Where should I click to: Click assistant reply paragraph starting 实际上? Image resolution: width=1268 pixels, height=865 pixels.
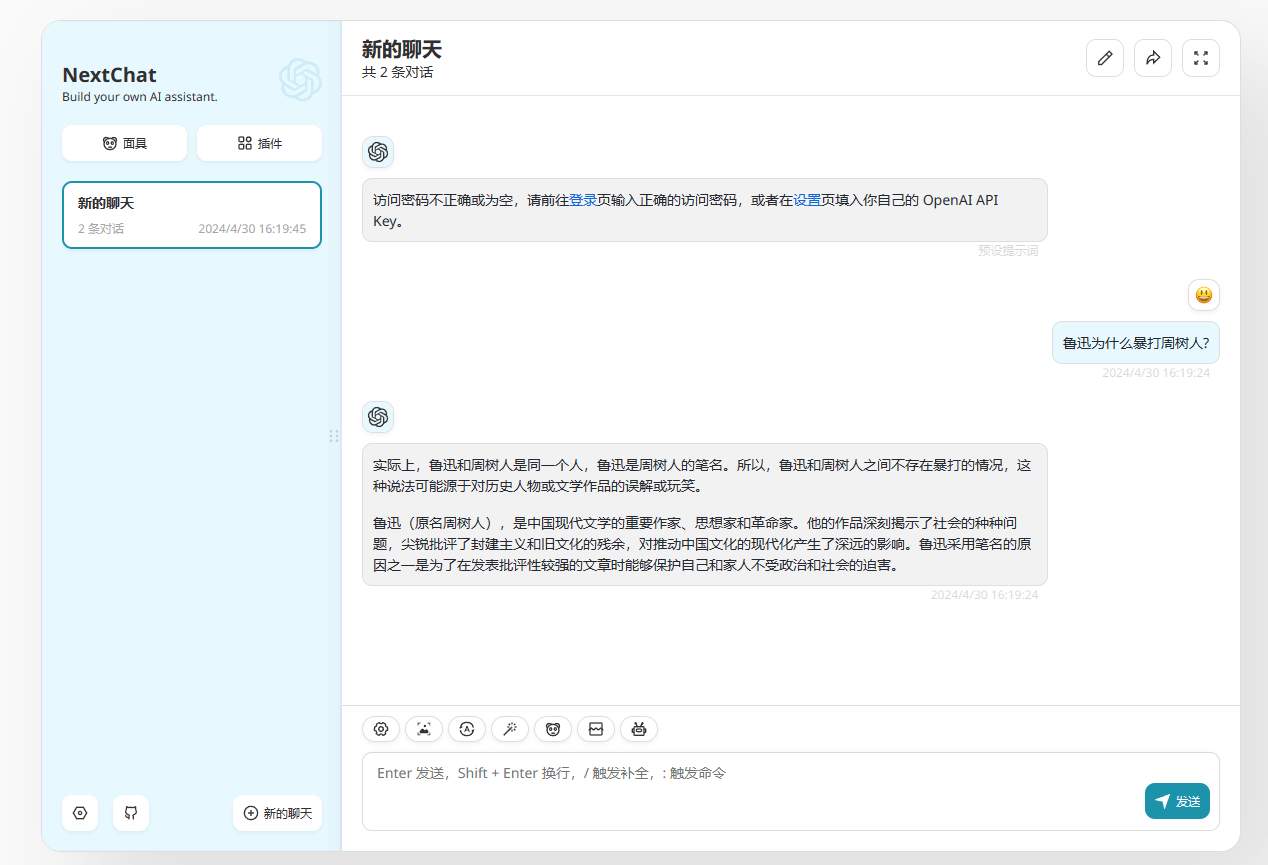coord(702,476)
